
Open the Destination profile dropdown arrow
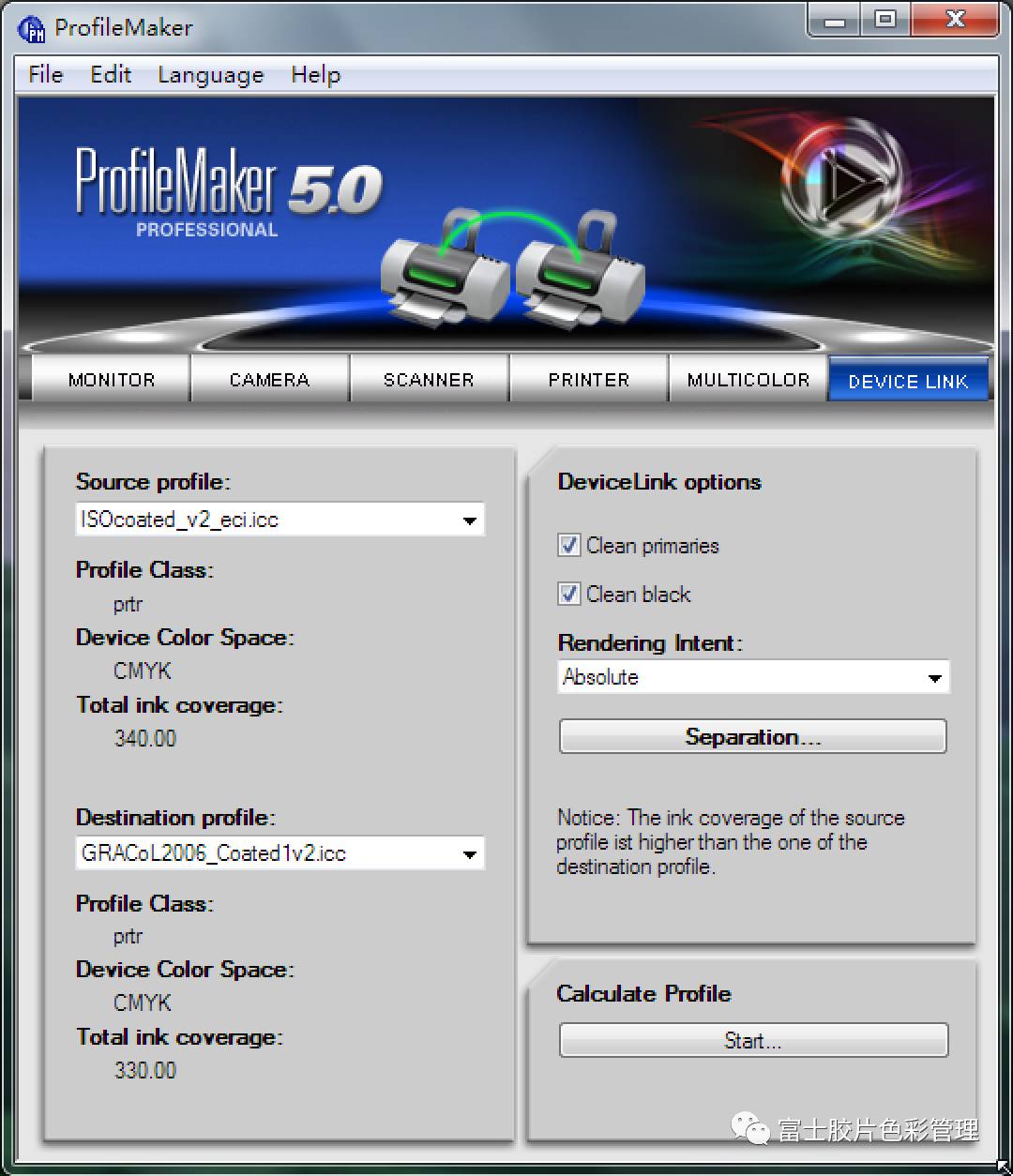click(x=470, y=854)
